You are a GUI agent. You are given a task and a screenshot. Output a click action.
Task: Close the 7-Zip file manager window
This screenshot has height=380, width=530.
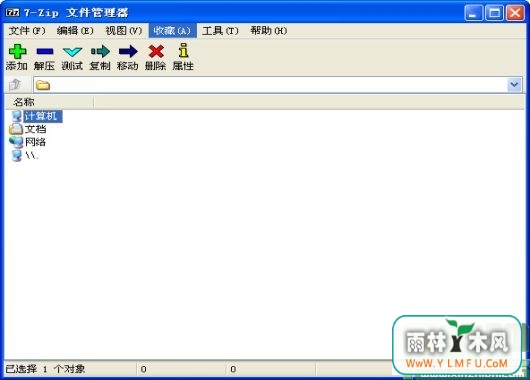pos(515,13)
